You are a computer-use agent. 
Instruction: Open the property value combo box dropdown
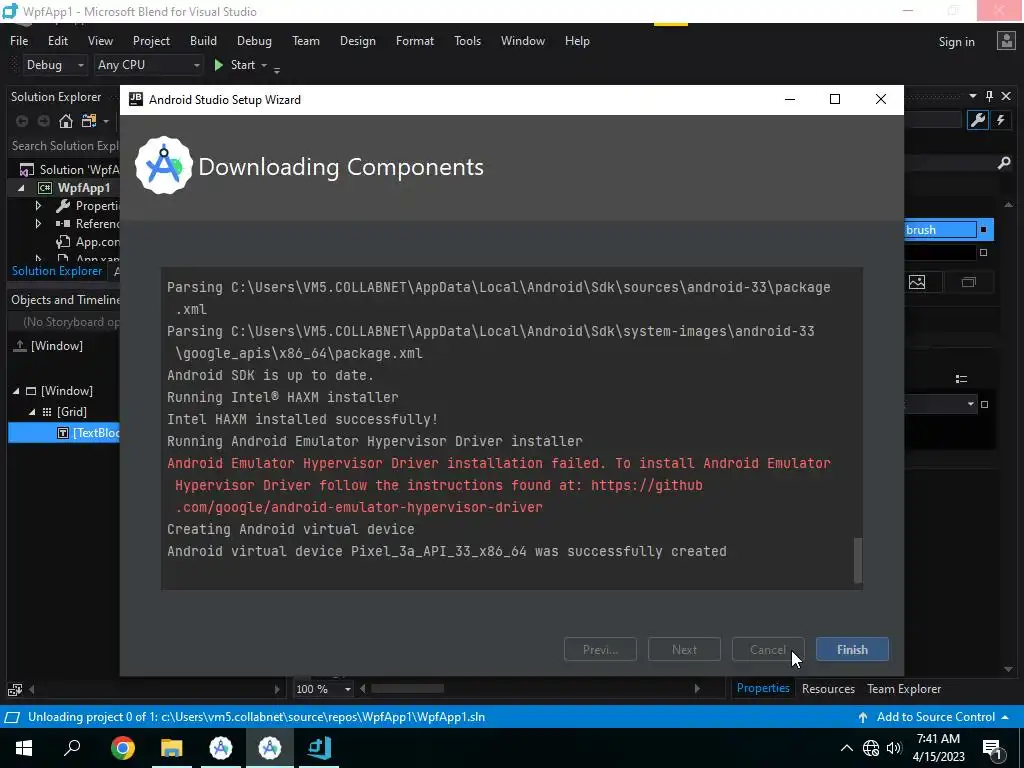(x=970, y=404)
